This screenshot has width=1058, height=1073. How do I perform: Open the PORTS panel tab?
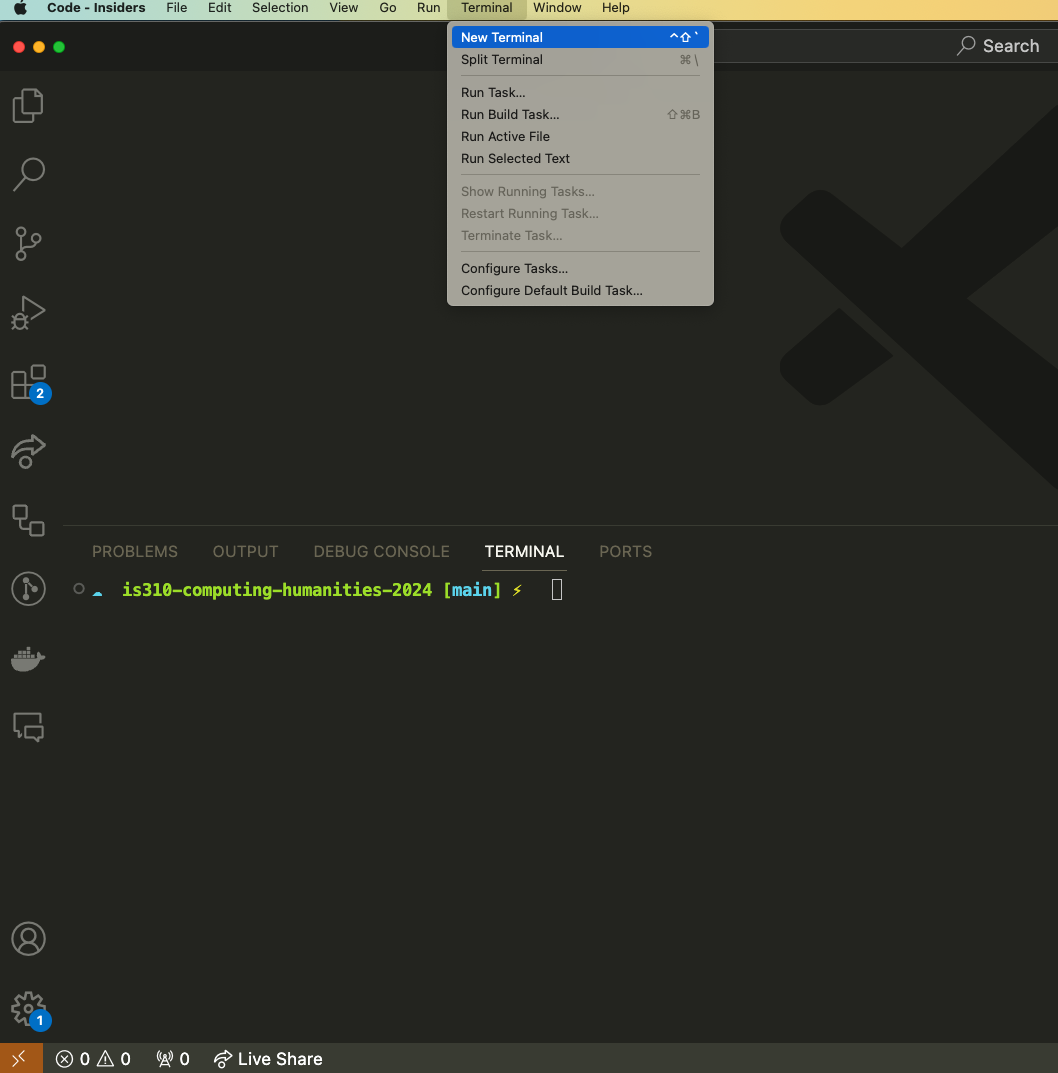point(625,552)
